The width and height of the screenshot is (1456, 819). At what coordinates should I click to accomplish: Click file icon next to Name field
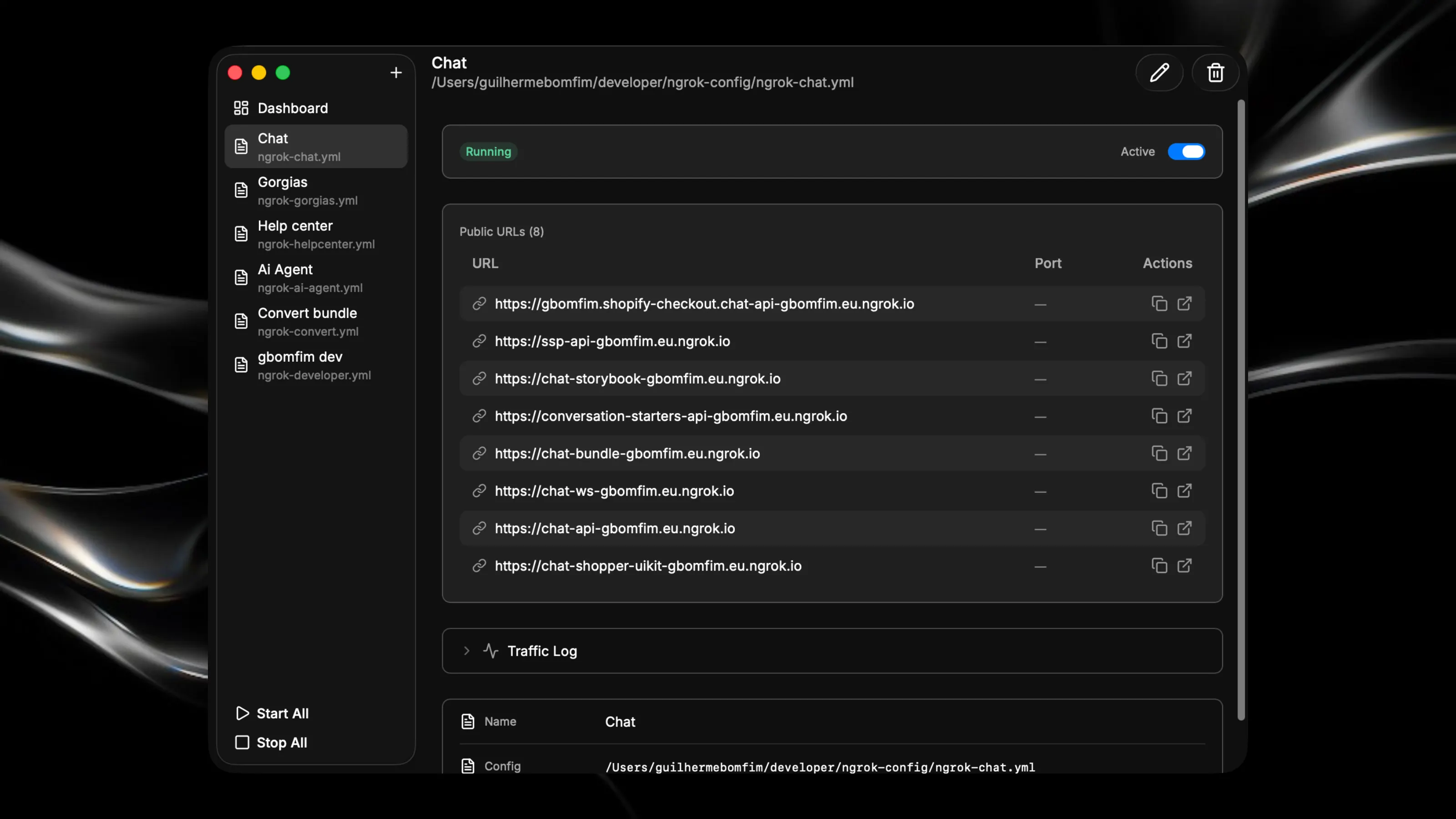468,722
